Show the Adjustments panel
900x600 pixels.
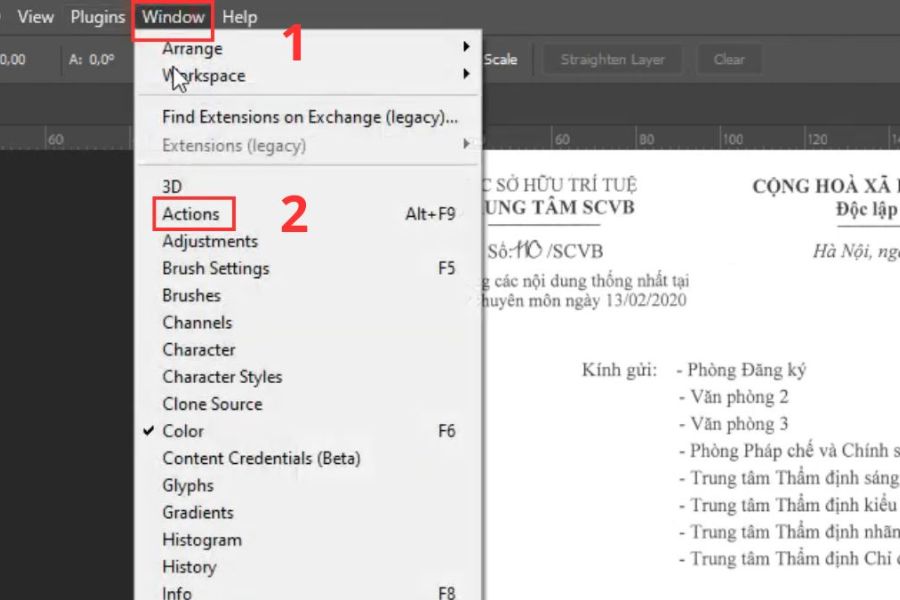point(210,241)
